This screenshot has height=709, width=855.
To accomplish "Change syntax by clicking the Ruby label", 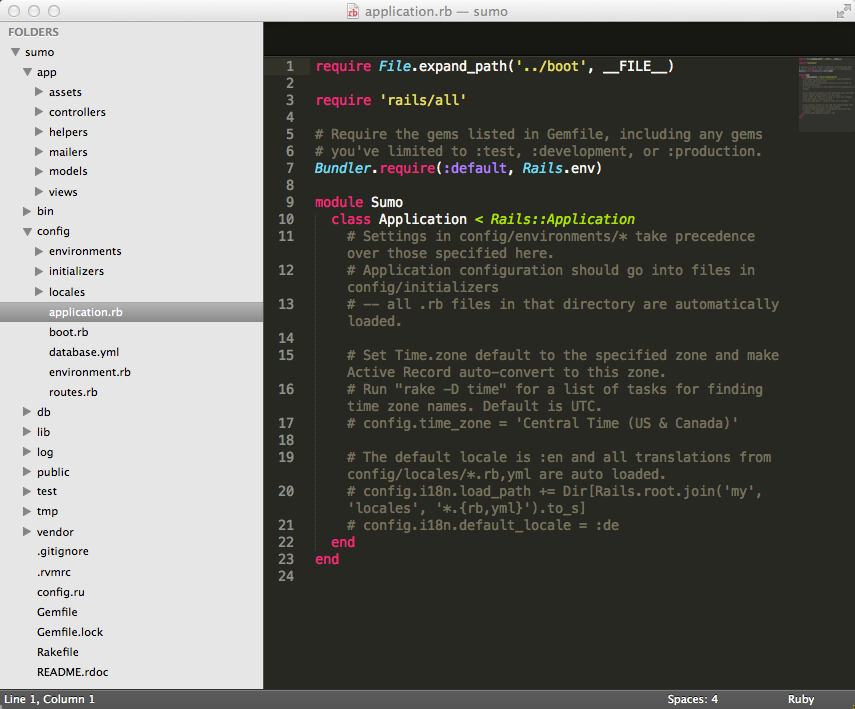I will [800, 698].
